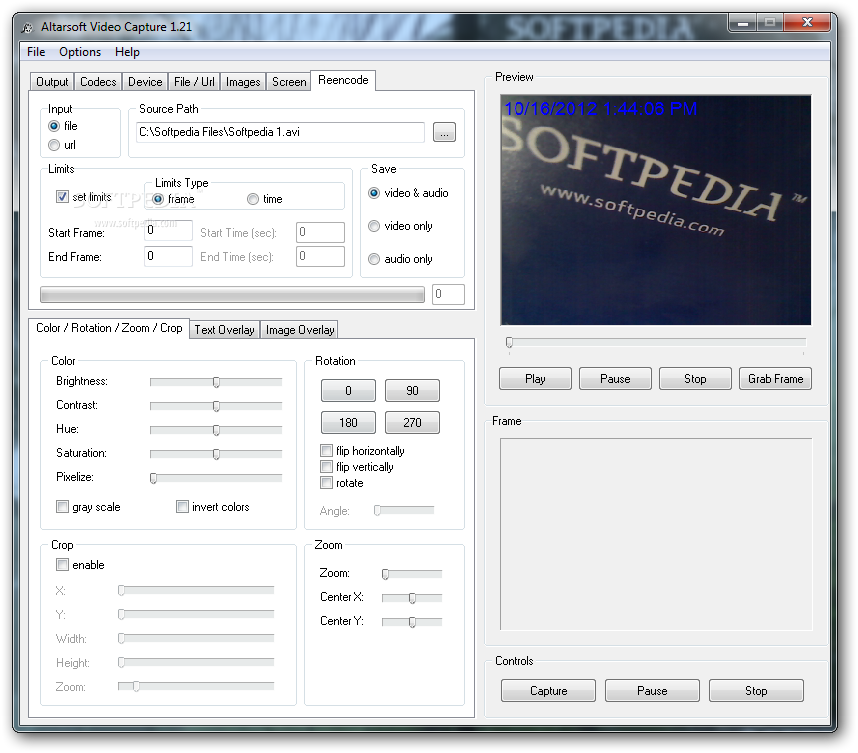858x753 pixels.
Task: Check the rotate checkbox
Action: point(327,483)
